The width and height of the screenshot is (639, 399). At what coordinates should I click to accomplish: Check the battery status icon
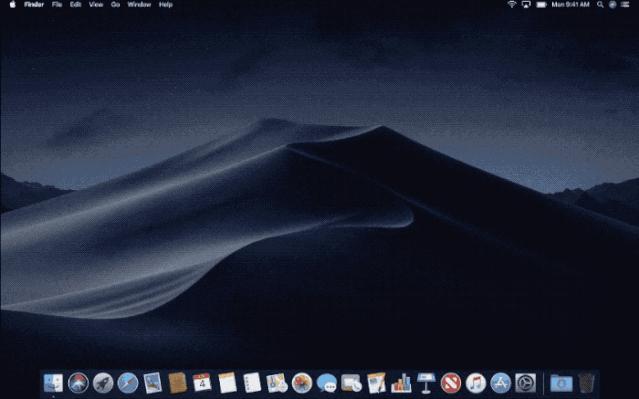(541, 4)
